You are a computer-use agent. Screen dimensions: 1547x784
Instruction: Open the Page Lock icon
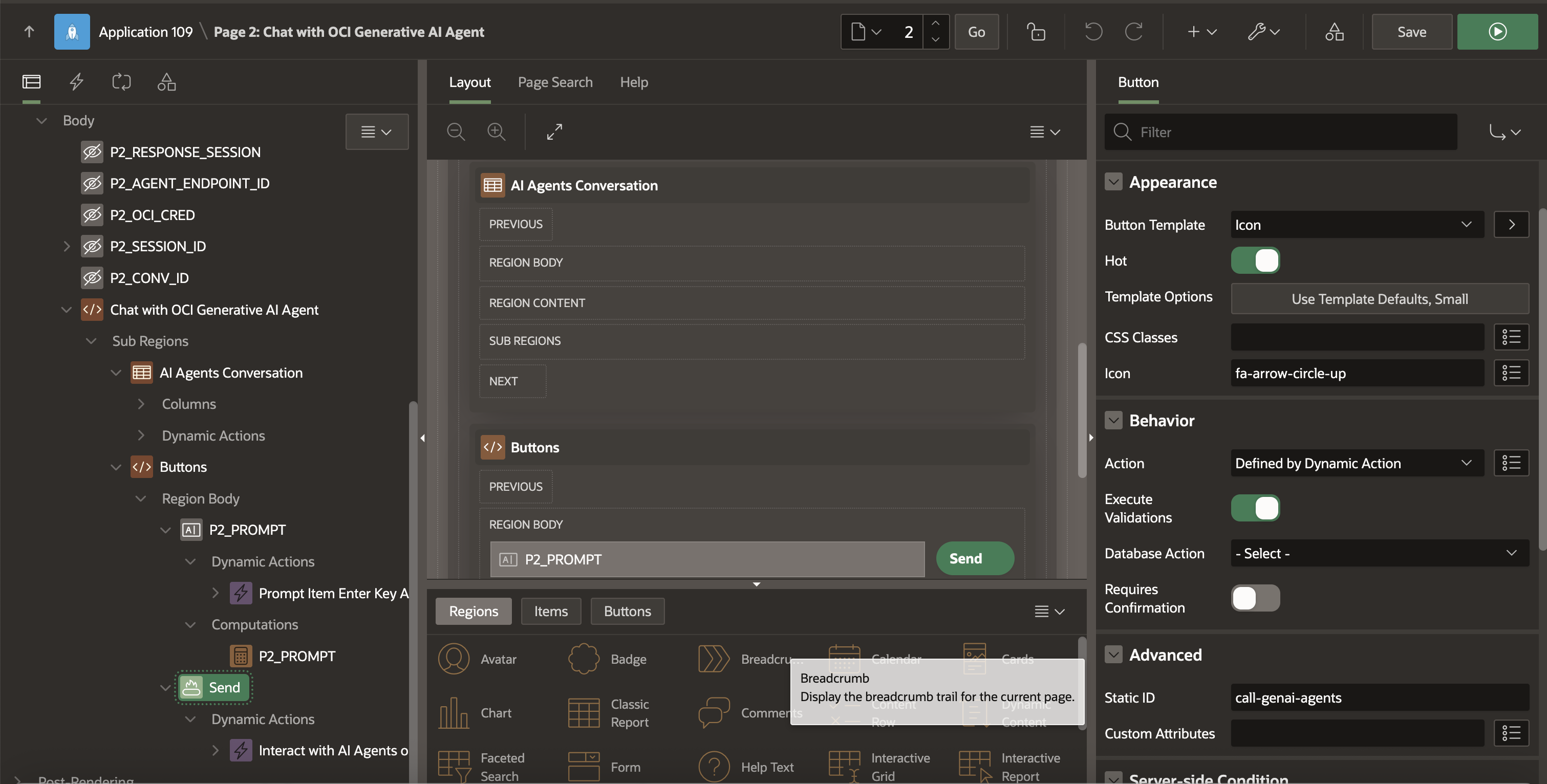click(x=1035, y=32)
